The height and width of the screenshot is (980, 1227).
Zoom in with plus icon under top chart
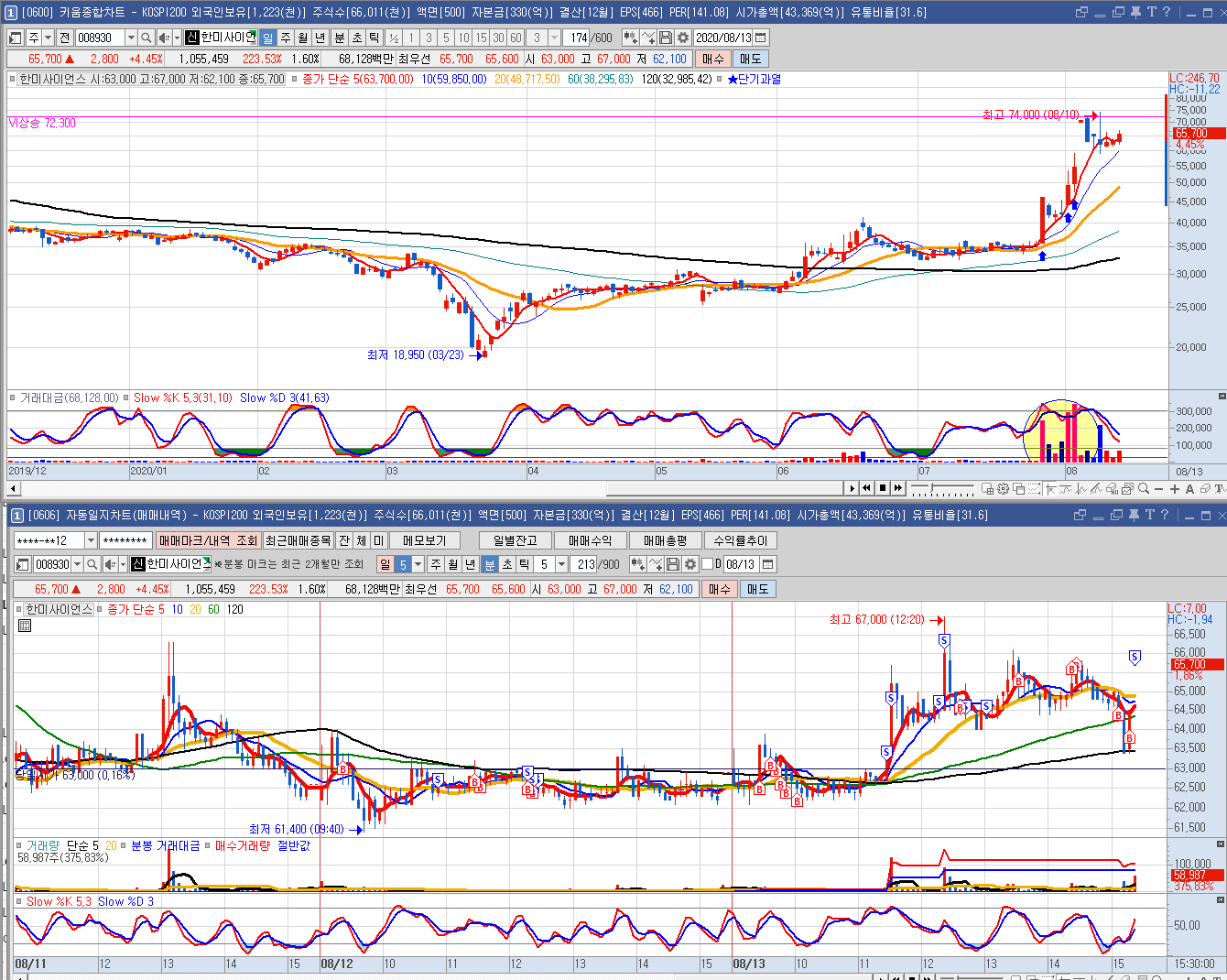1175,488
